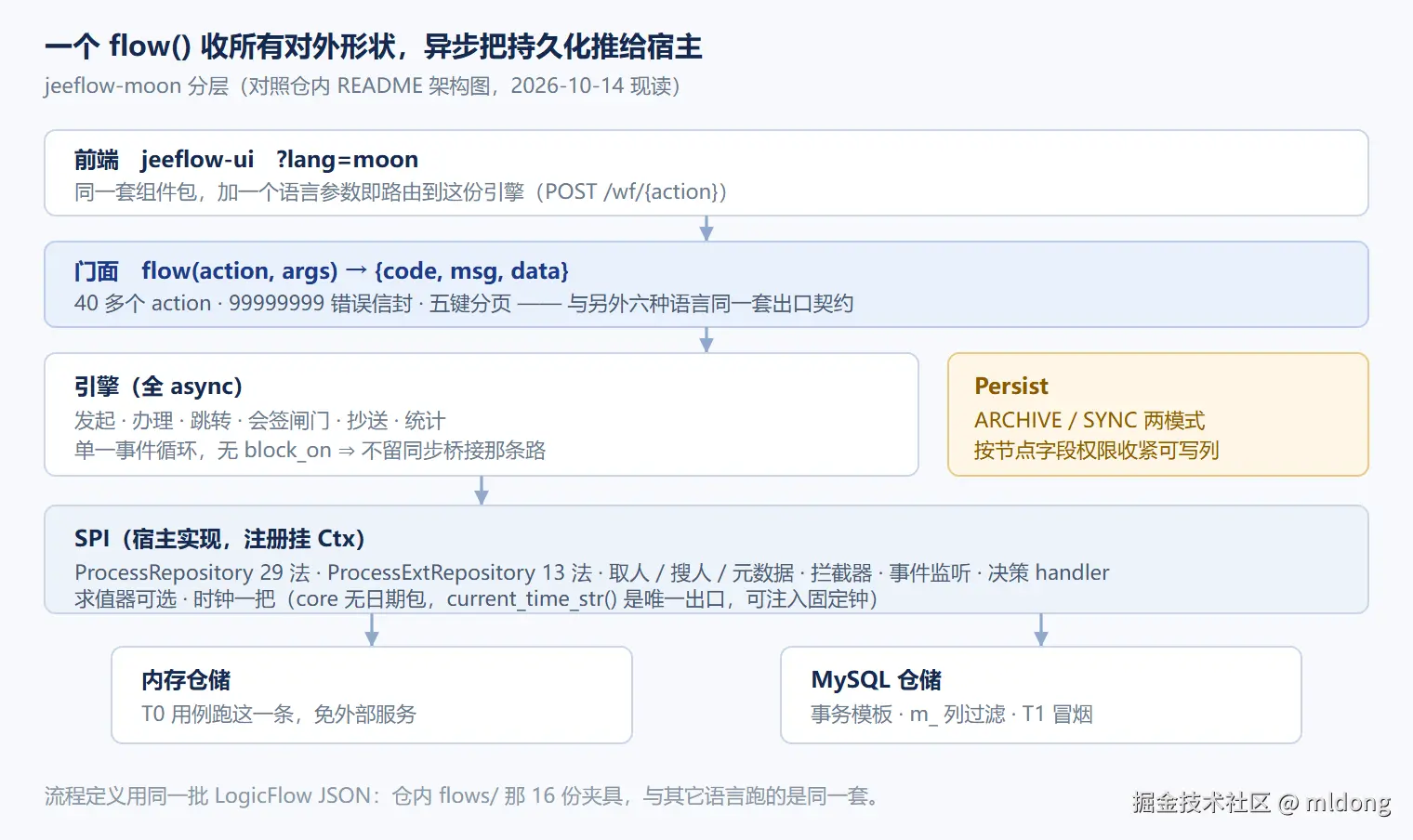
Task: Click the line starting "求值器可选 · 时钟一把"
Action: coord(476,599)
